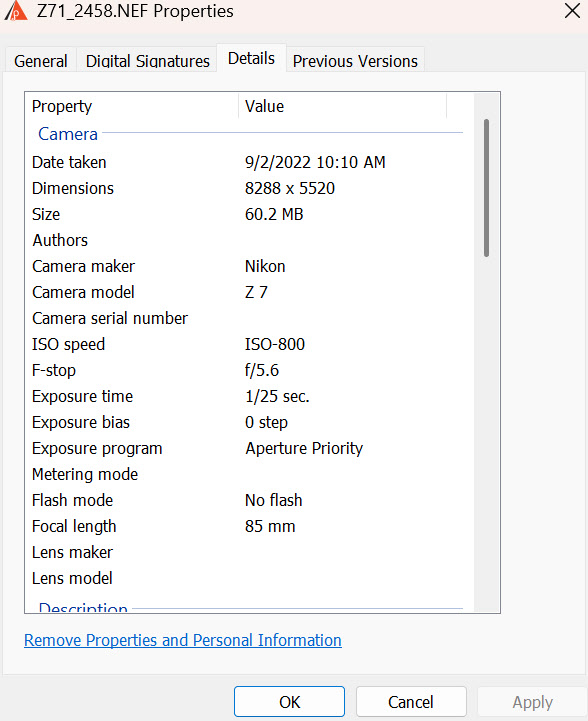
Task: Click the date value 9/2/2022 10:10 AM
Action: [315, 162]
